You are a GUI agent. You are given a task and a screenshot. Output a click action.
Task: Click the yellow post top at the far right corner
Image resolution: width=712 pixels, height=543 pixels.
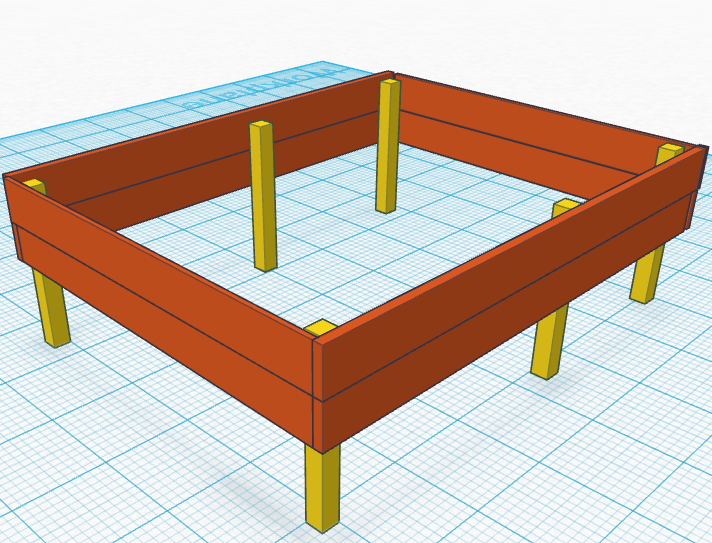tap(670, 151)
